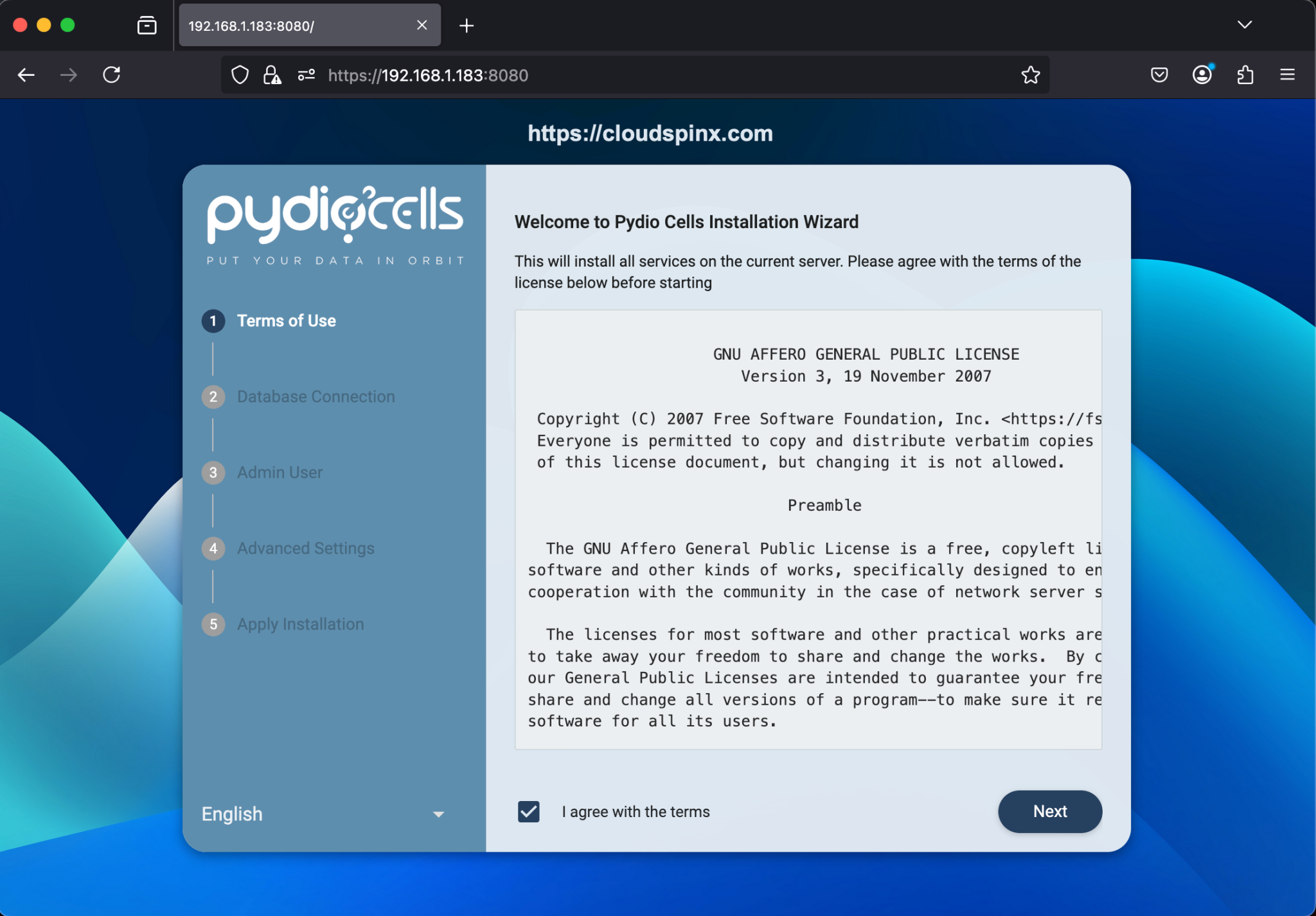The width and height of the screenshot is (1316, 916).
Task: Bookmark this page with the star icon
Action: (1030, 75)
